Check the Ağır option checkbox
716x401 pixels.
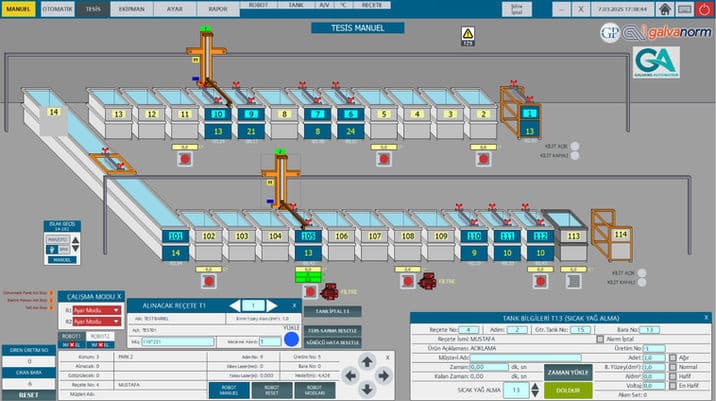[x=672, y=357]
